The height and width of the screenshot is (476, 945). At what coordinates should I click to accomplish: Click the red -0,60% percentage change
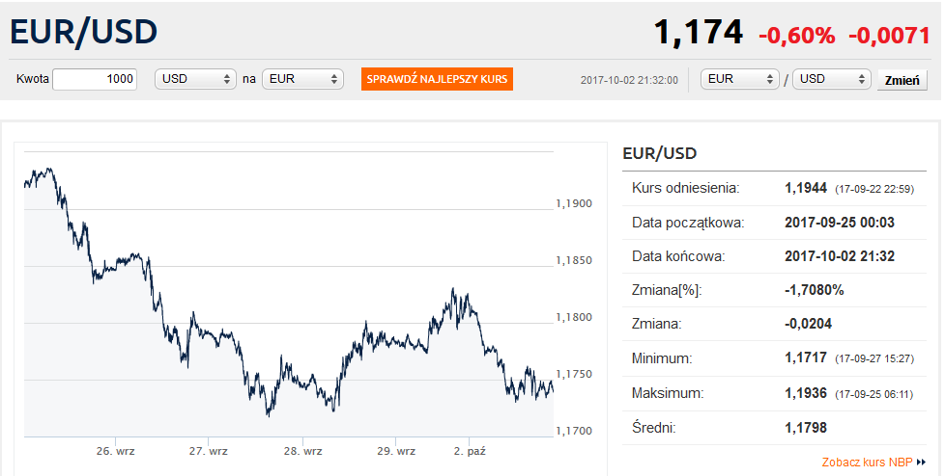coord(796,35)
